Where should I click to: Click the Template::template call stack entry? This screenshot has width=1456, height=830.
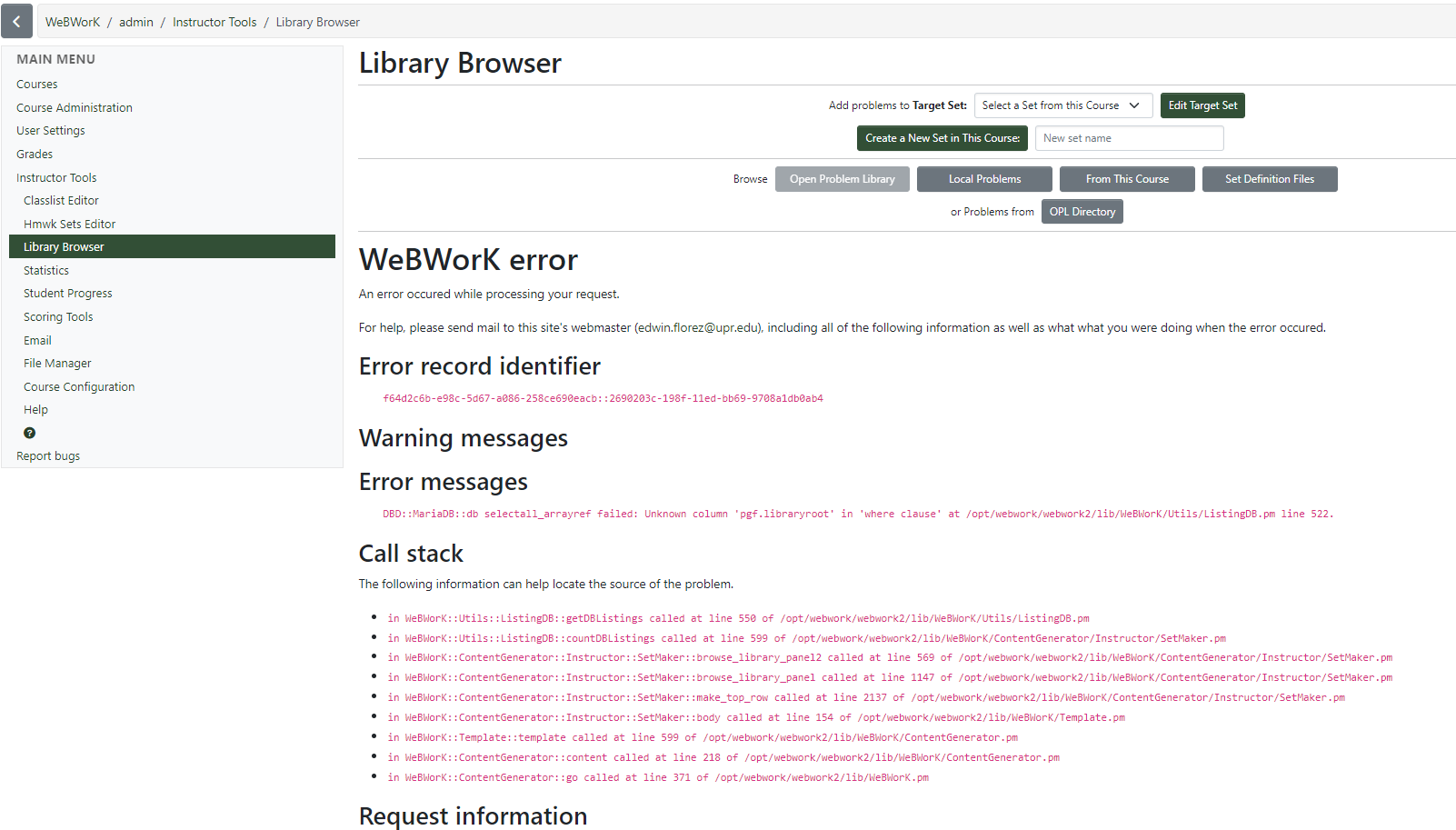(x=703, y=737)
